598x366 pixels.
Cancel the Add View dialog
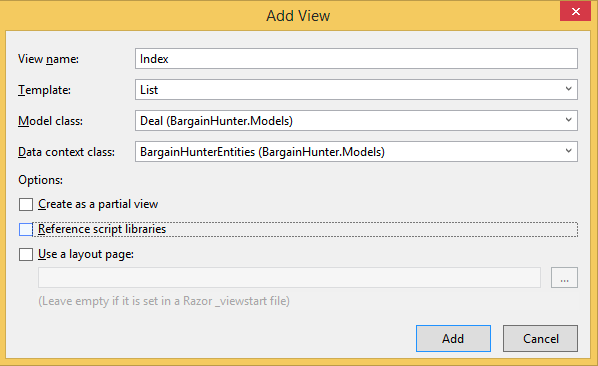540,339
